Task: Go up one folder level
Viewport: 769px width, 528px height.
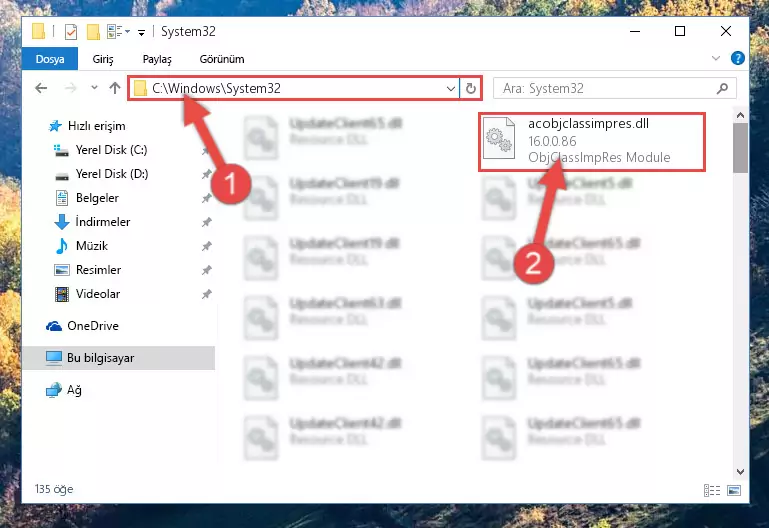Action: point(115,88)
